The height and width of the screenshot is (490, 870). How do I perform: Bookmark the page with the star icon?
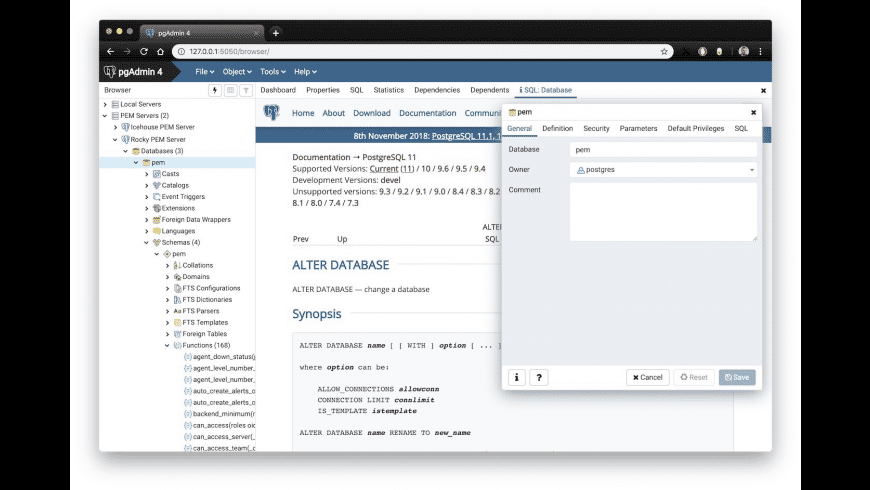point(664,52)
